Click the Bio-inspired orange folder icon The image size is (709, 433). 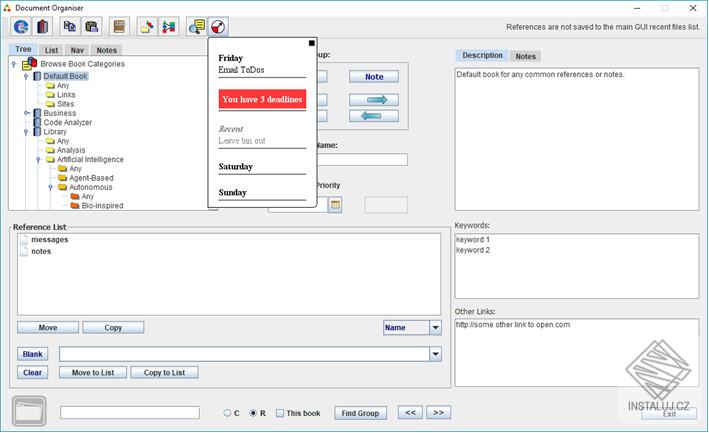pos(75,206)
